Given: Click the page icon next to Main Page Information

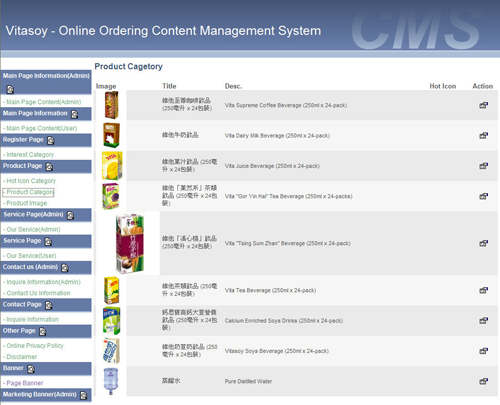Looking at the screenshot, I should pyautogui.click(x=74, y=114).
